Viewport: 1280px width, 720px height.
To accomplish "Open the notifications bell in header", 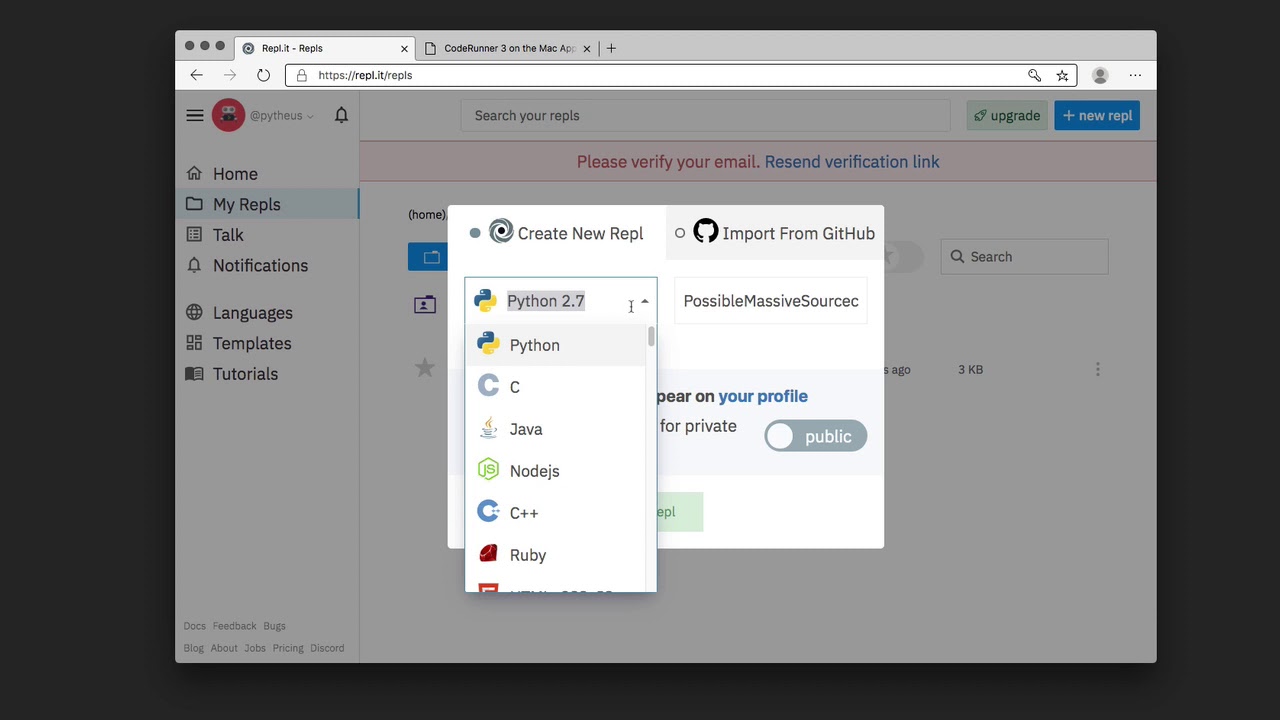I will 341,115.
